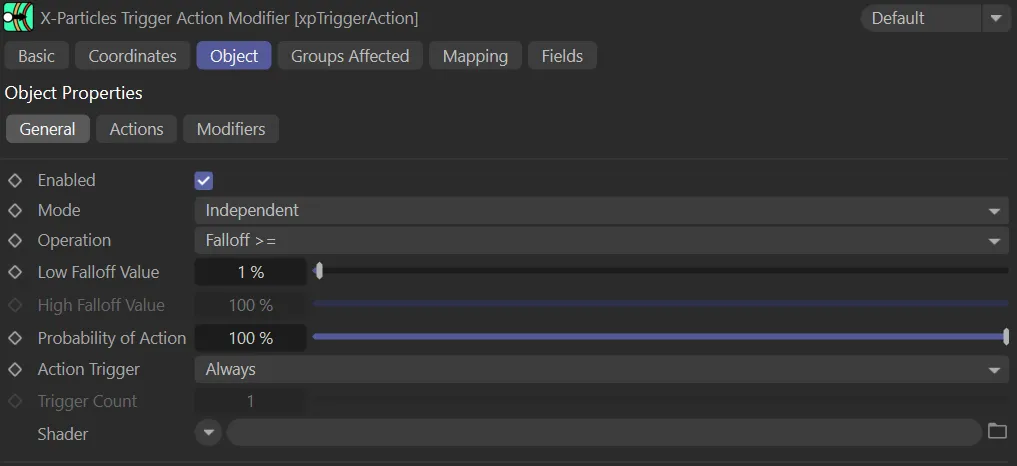Toggle keyframe diamond next to Enabled
The width and height of the screenshot is (1017, 466).
pos(15,180)
